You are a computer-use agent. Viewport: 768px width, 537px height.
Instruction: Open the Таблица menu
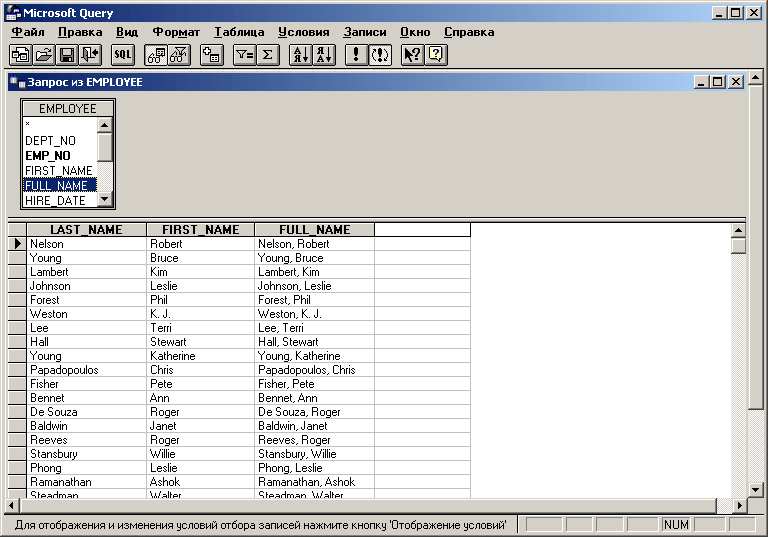(238, 32)
